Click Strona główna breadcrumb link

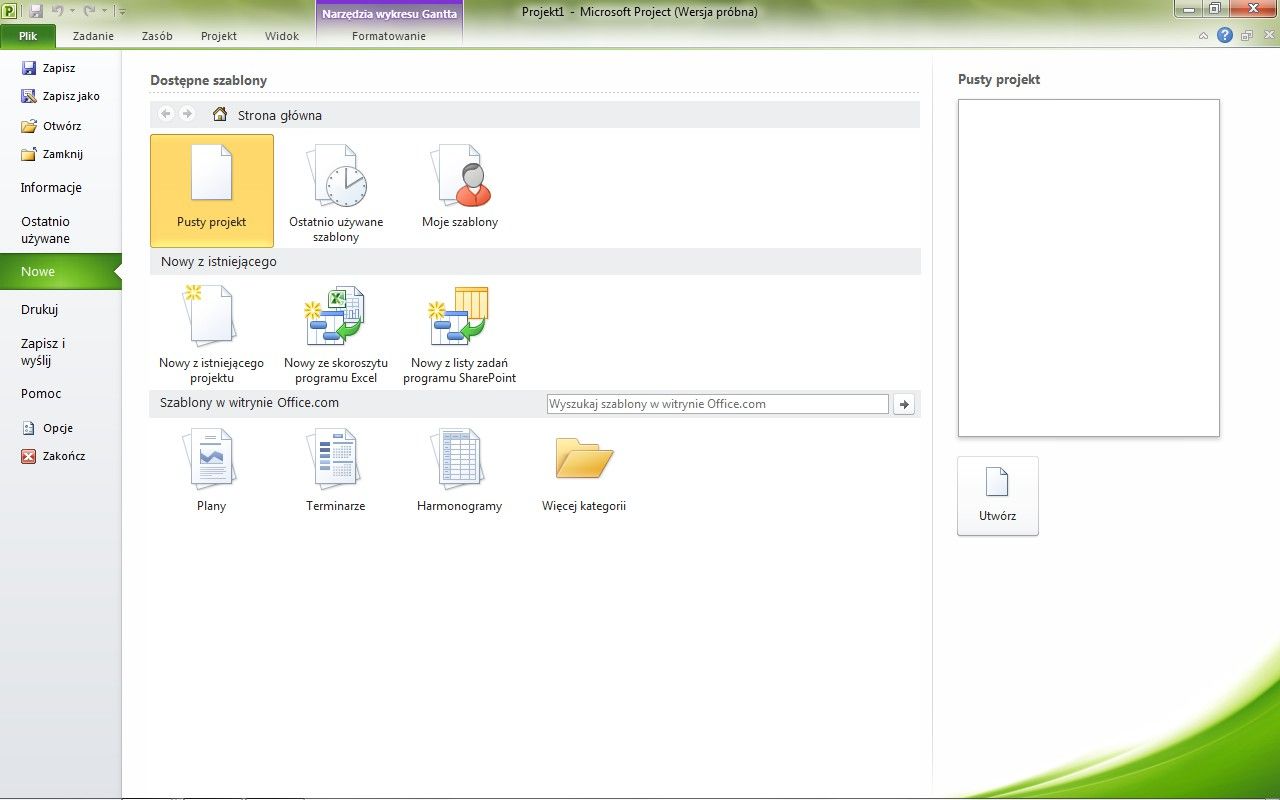pos(280,115)
